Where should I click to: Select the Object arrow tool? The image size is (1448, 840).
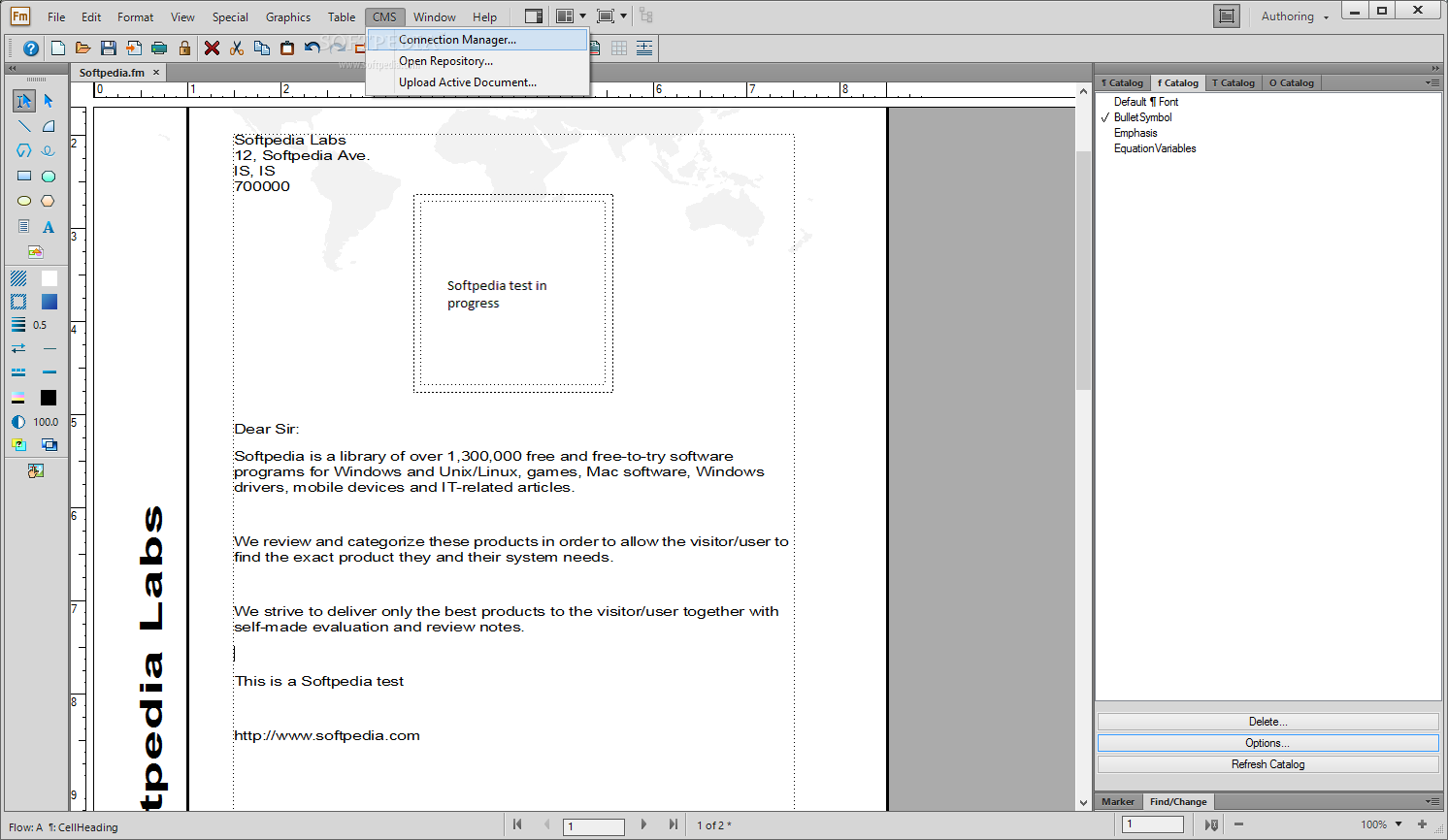point(49,101)
